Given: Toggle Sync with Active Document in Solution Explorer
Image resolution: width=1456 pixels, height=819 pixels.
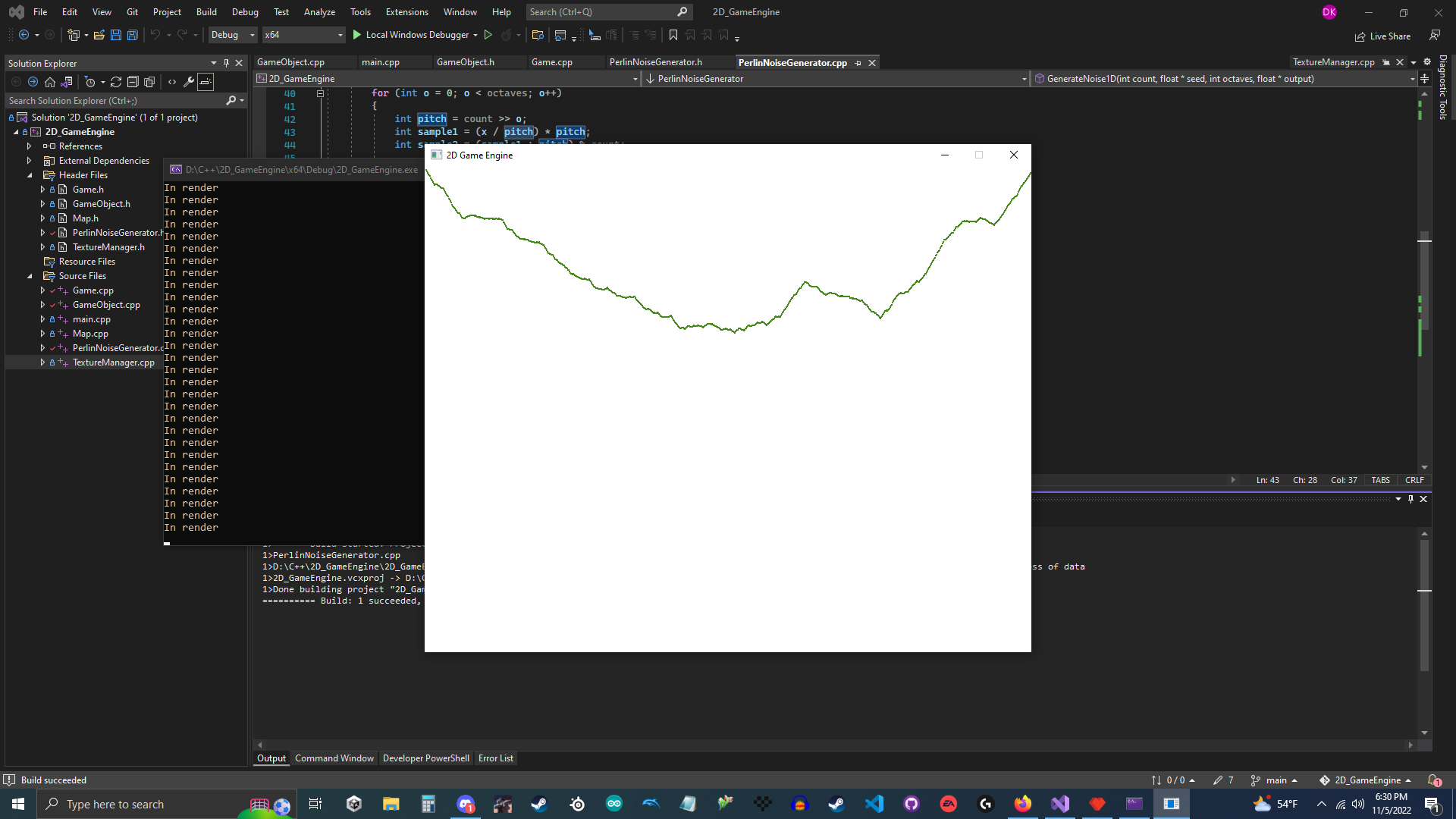Looking at the screenshot, I should pyautogui.click(x=67, y=82).
